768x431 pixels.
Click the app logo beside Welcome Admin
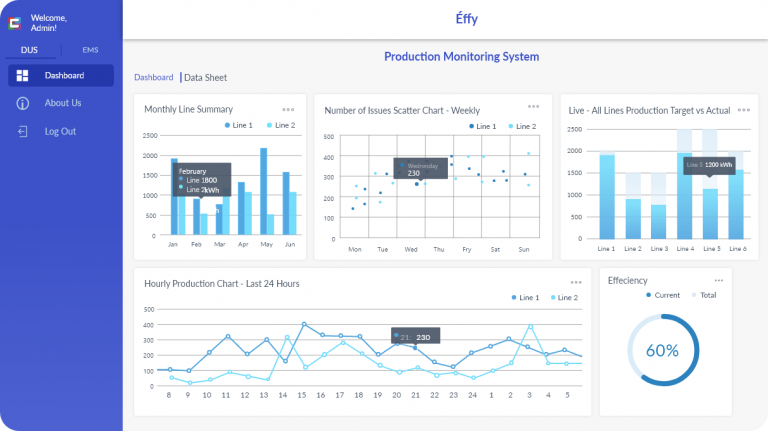point(15,23)
